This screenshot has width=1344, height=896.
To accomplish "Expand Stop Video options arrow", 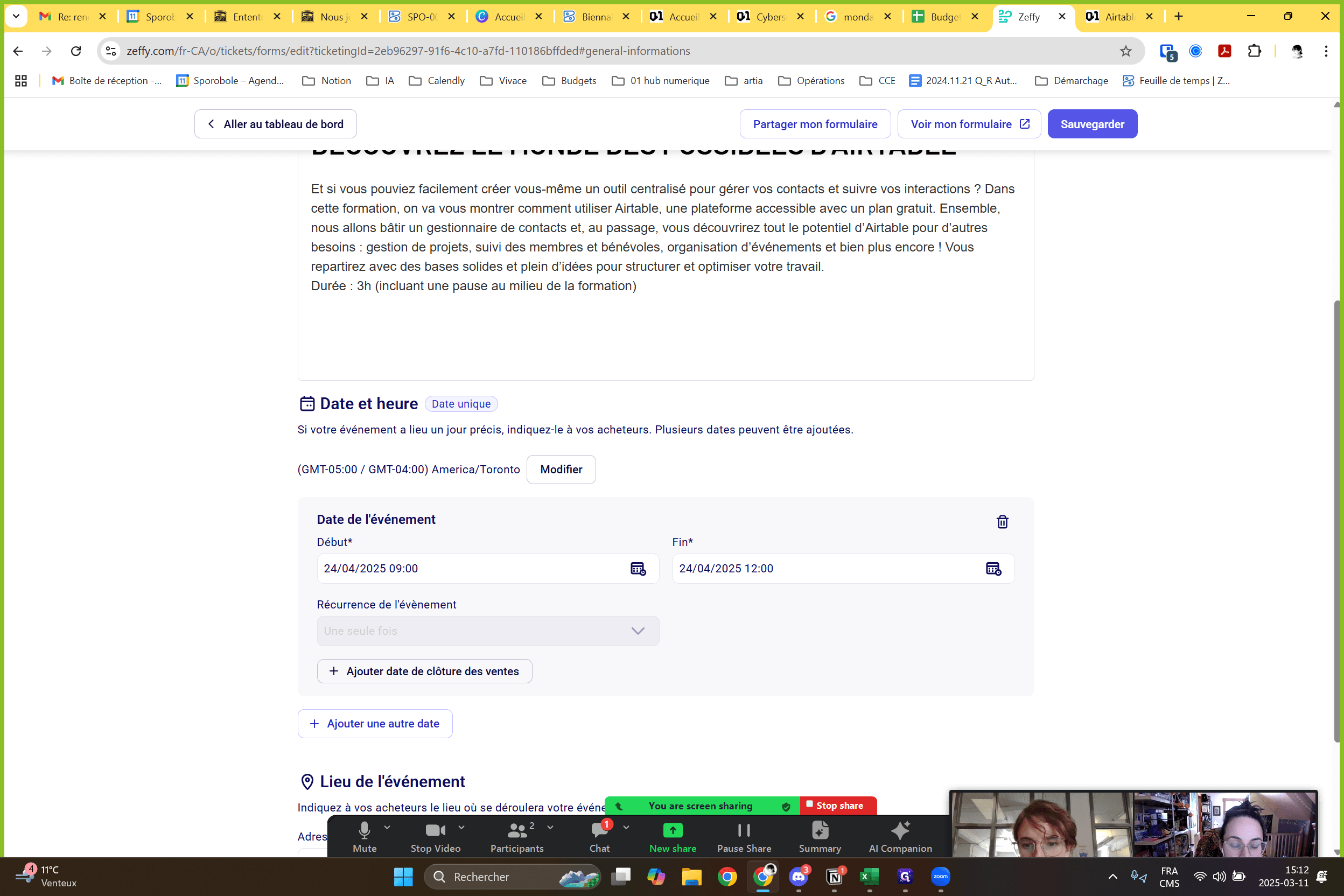I will tap(461, 827).
